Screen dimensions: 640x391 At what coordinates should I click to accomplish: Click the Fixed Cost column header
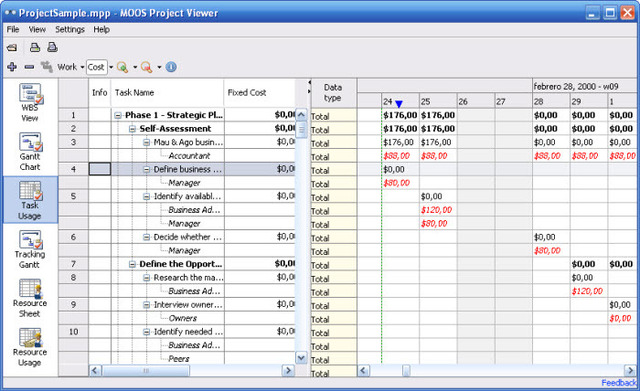[x=260, y=93]
